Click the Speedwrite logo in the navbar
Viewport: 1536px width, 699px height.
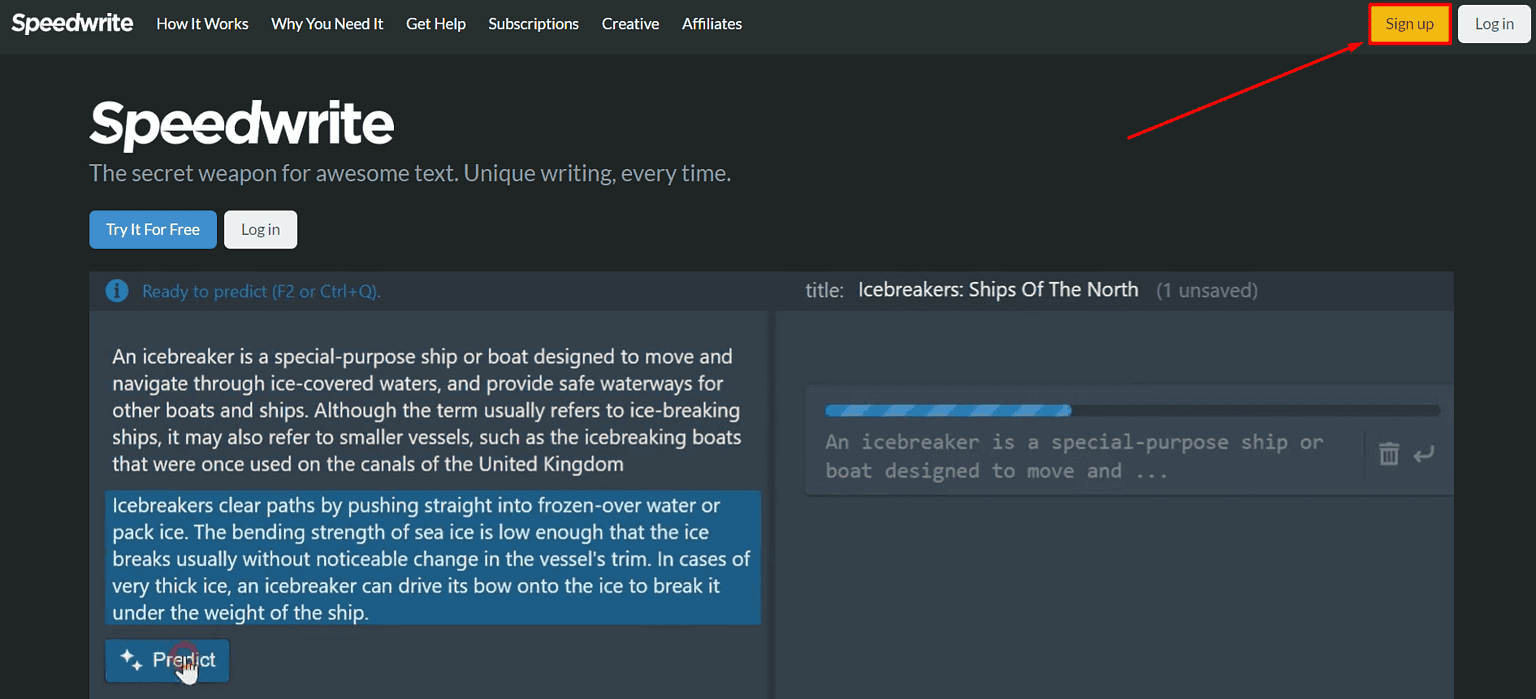pos(71,22)
